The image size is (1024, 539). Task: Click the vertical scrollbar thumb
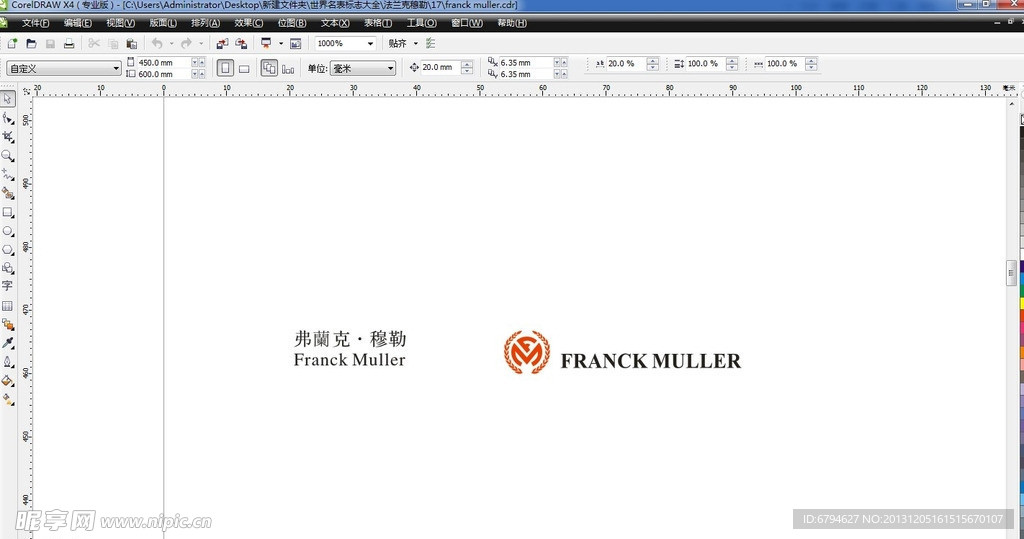coord(1011,273)
